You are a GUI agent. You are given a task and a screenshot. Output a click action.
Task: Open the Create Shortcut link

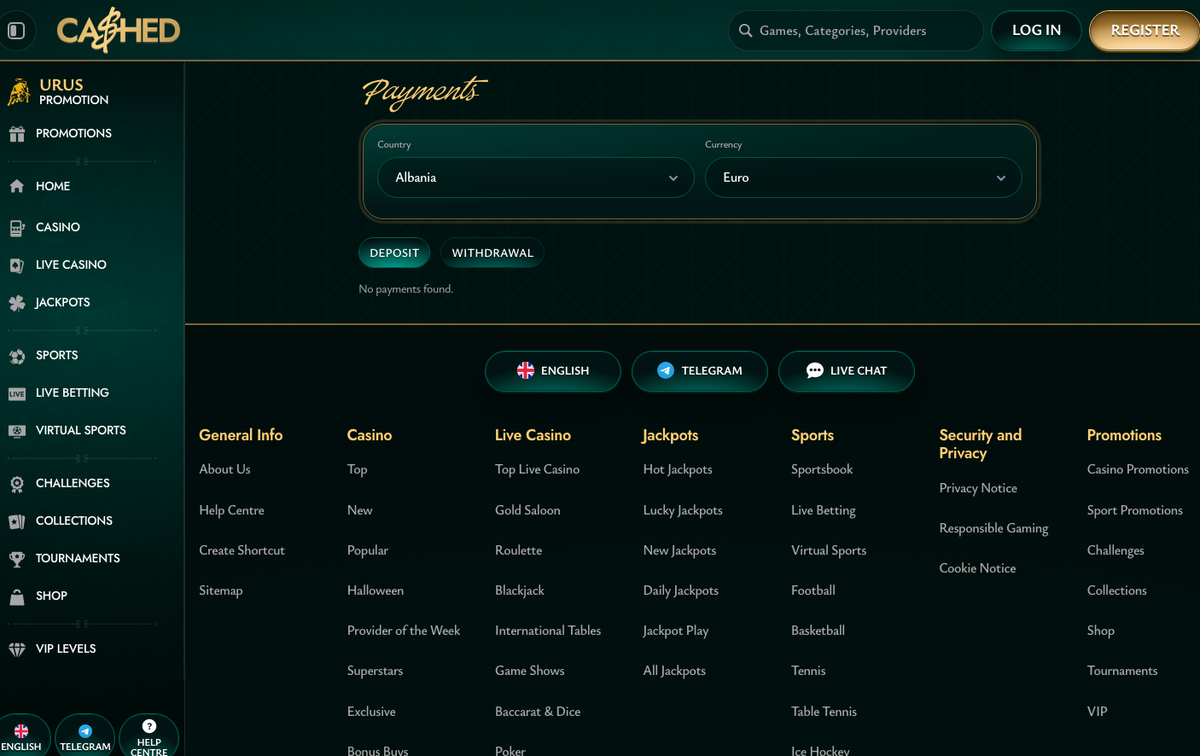[x=242, y=551]
